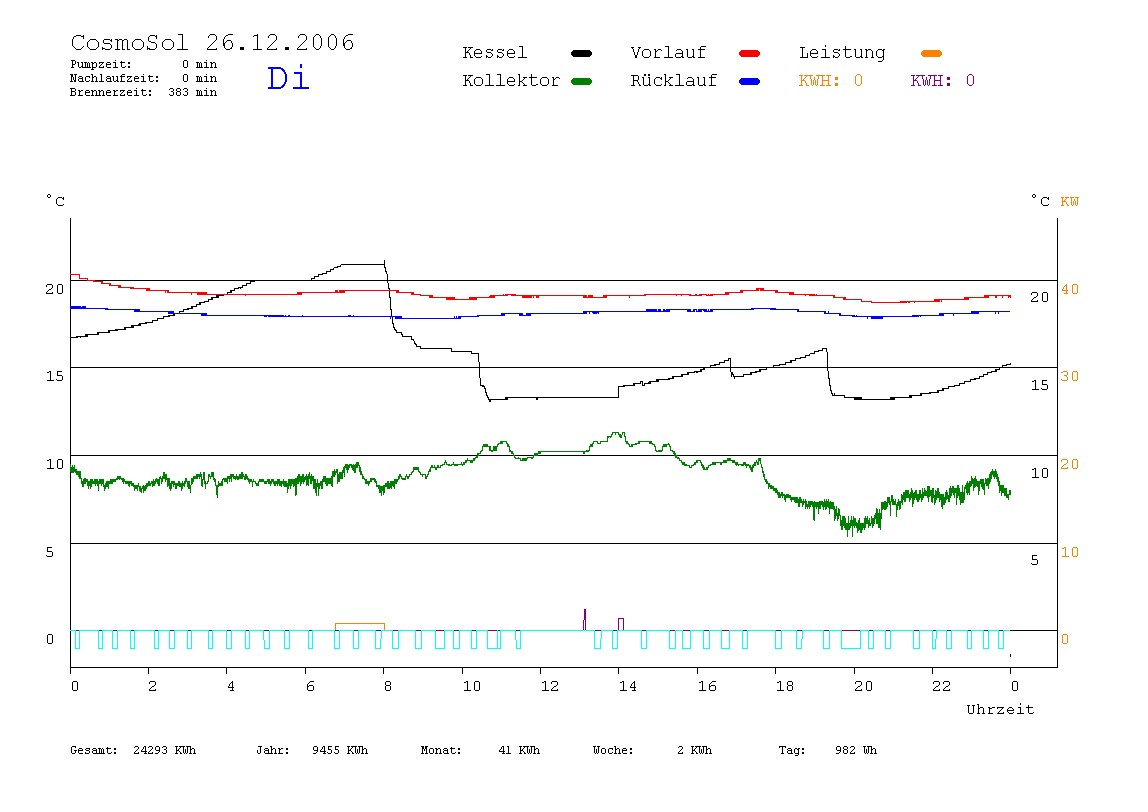Screen dimensions: 1148x812
Task: Click the 'Kollektor' legend text
Action: coord(511,81)
